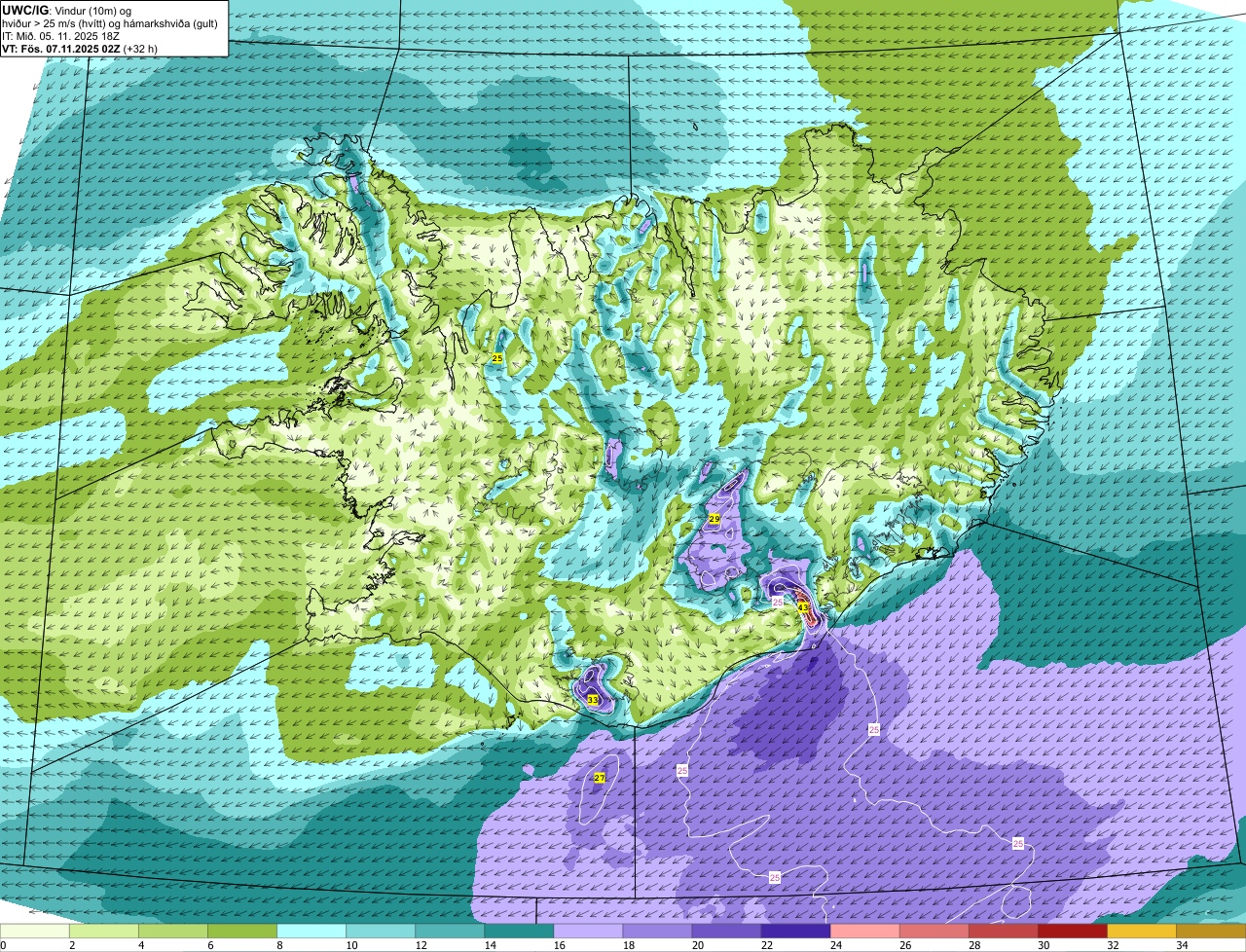
Task: Select the 26–28 m/s salmon legend swatch
Action: [x=934, y=932]
